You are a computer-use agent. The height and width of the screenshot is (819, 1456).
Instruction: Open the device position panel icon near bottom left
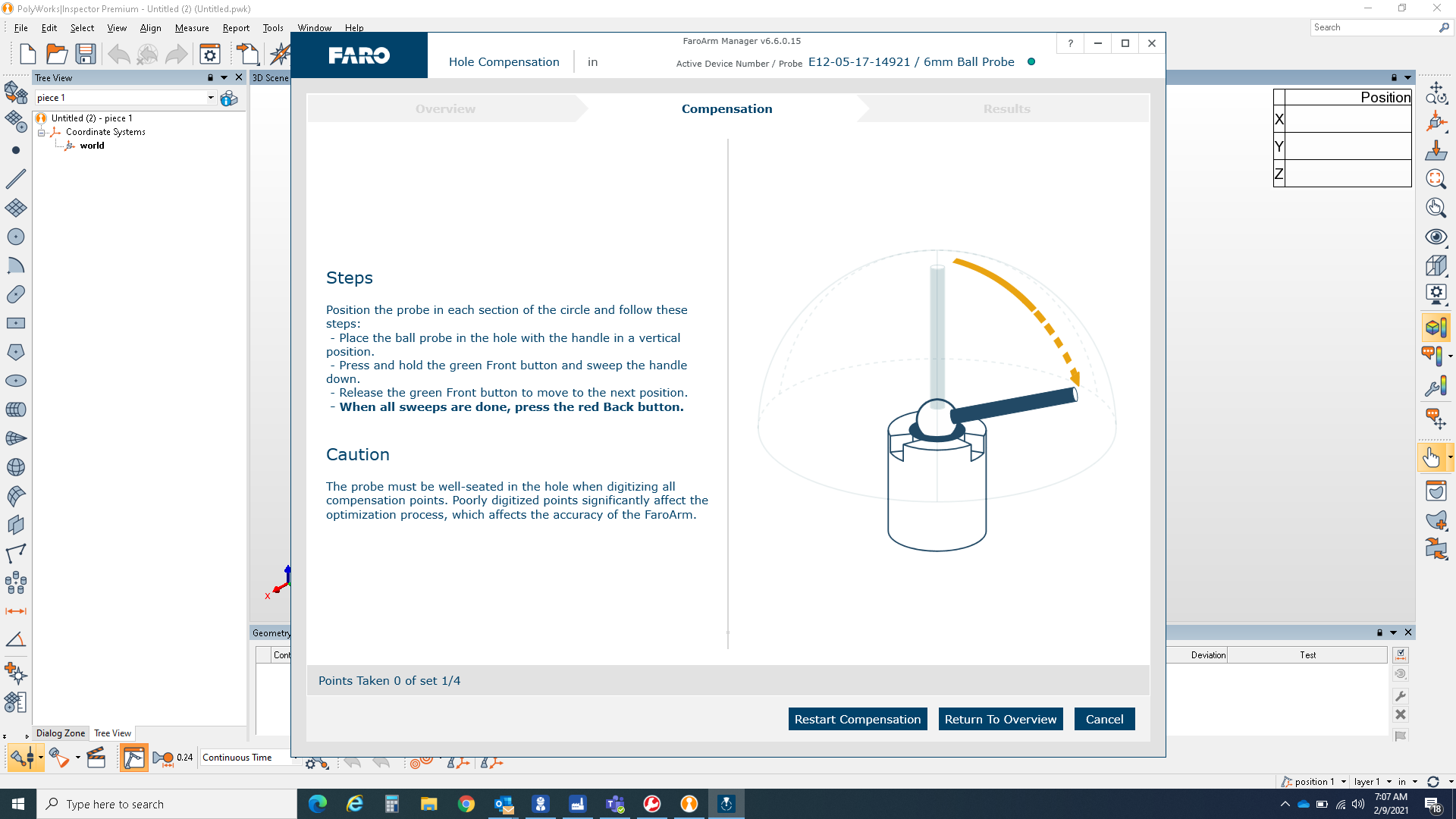click(x=134, y=757)
